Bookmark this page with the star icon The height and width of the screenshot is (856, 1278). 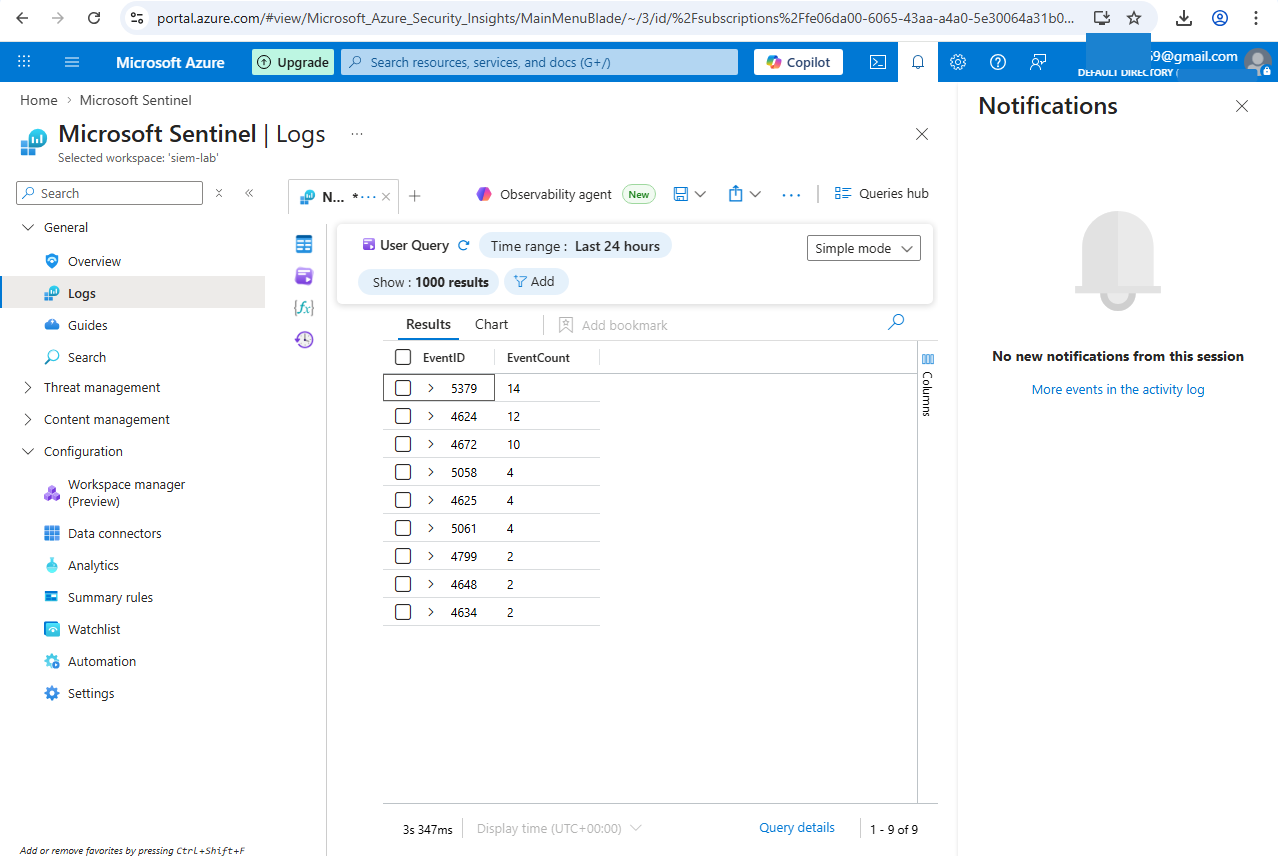point(1134,18)
